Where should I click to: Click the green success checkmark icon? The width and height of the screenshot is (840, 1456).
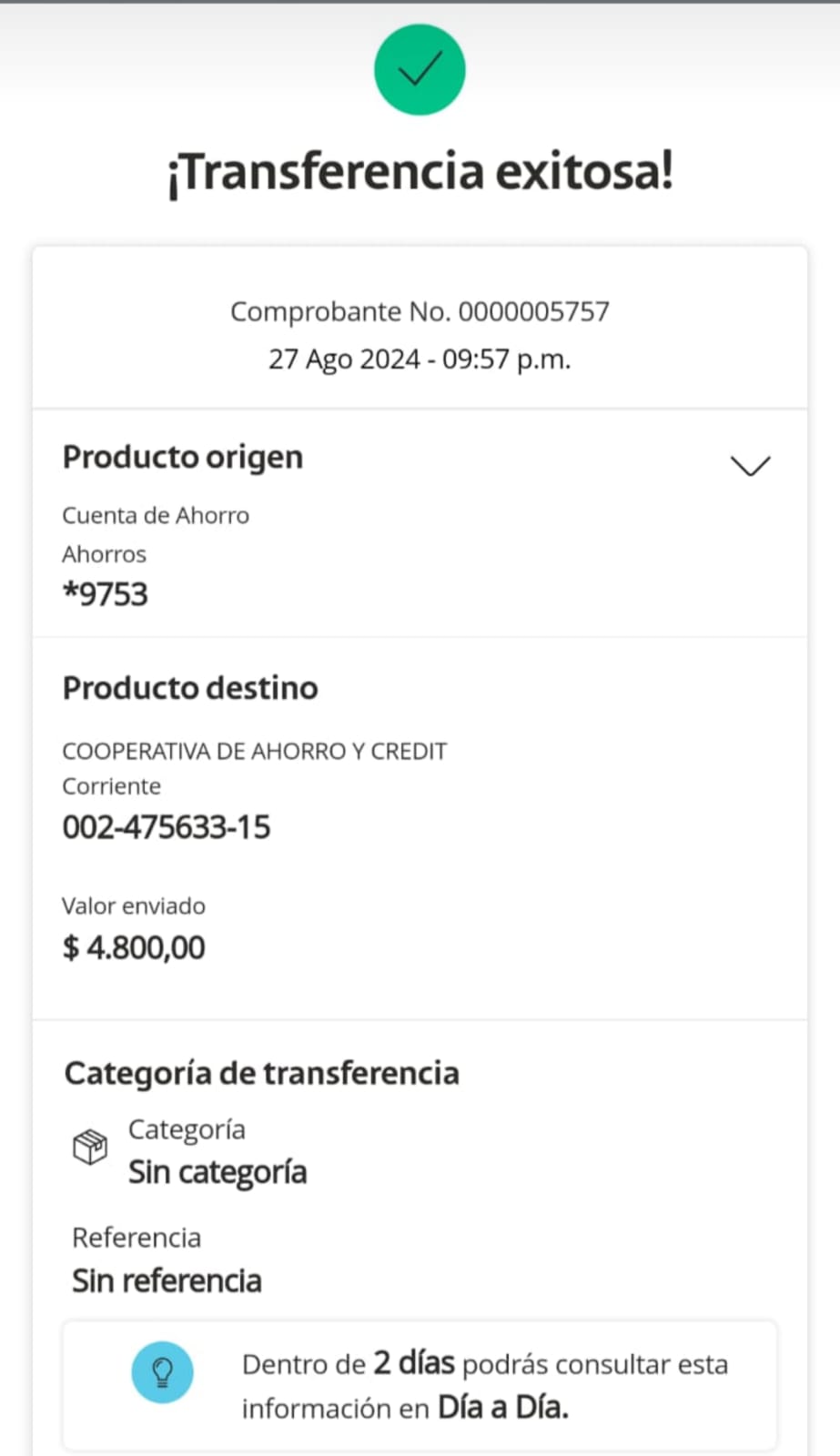click(x=420, y=70)
